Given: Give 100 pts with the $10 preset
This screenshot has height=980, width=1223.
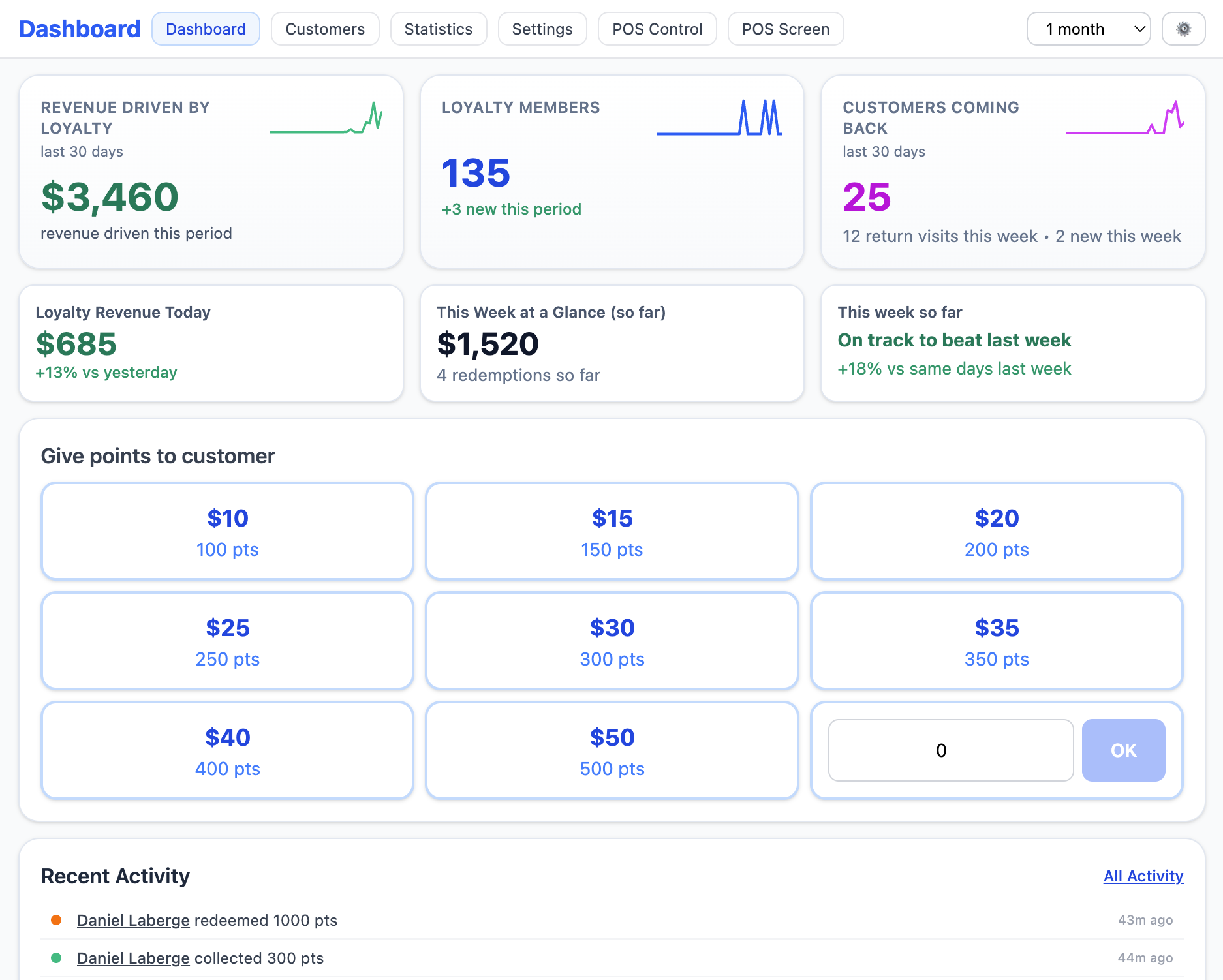Looking at the screenshot, I should pyautogui.click(x=226, y=530).
